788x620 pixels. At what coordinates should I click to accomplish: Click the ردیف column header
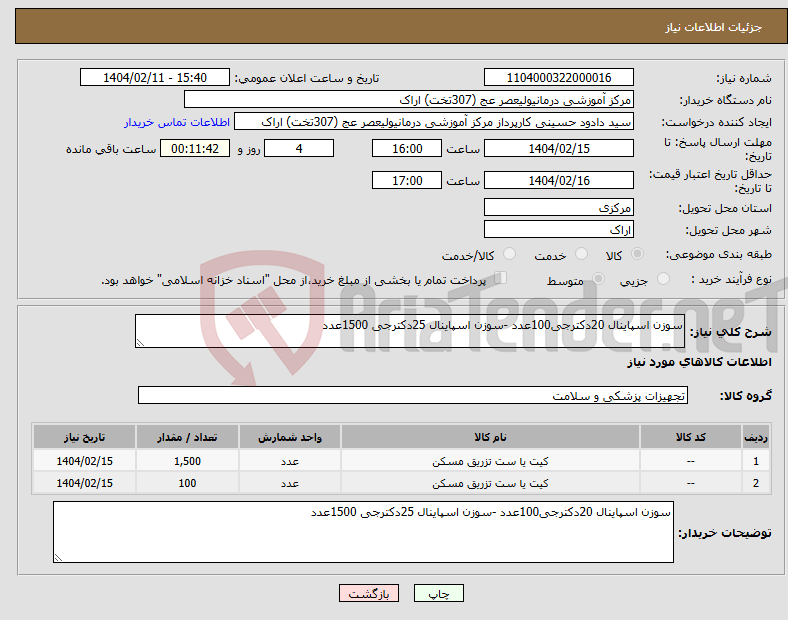tap(755, 437)
